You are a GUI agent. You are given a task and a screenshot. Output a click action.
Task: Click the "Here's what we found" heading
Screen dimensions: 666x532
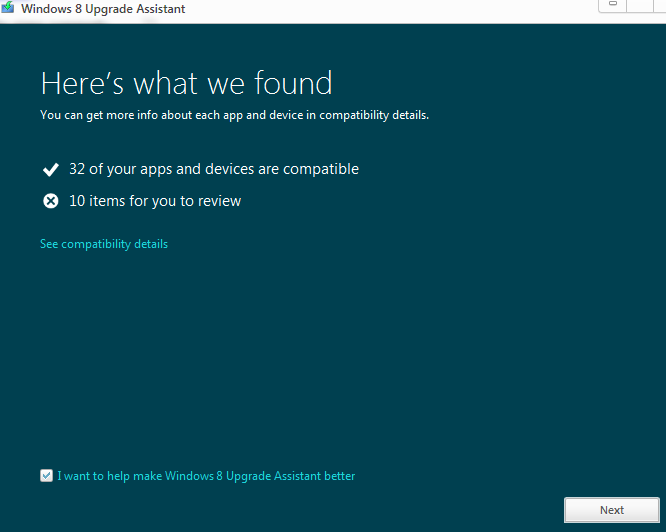coord(186,83)
